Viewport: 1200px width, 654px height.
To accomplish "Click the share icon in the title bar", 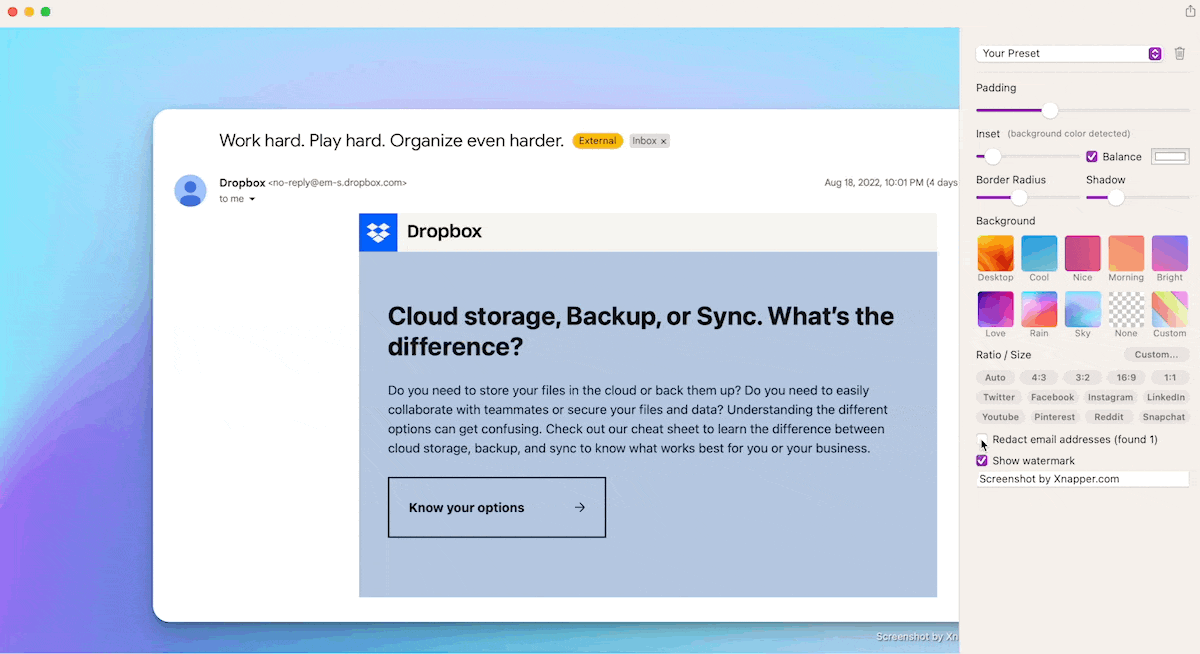I will pos(1190,11).
